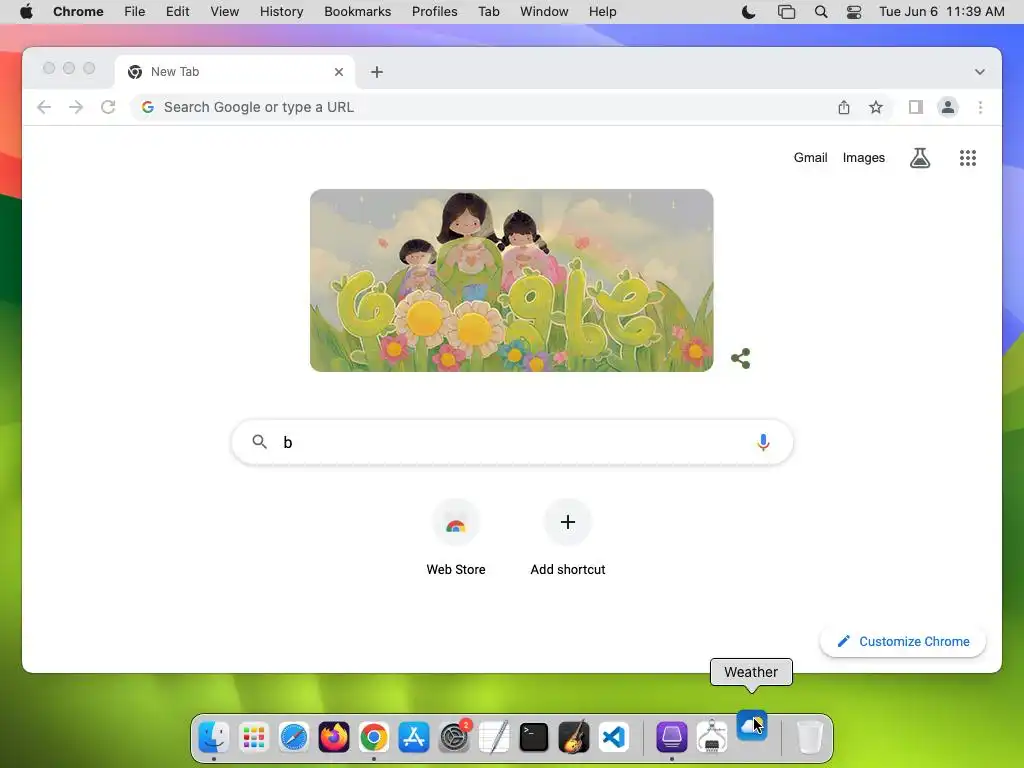
Task: Open the Apple menu
Action: (x=26, y=12)
